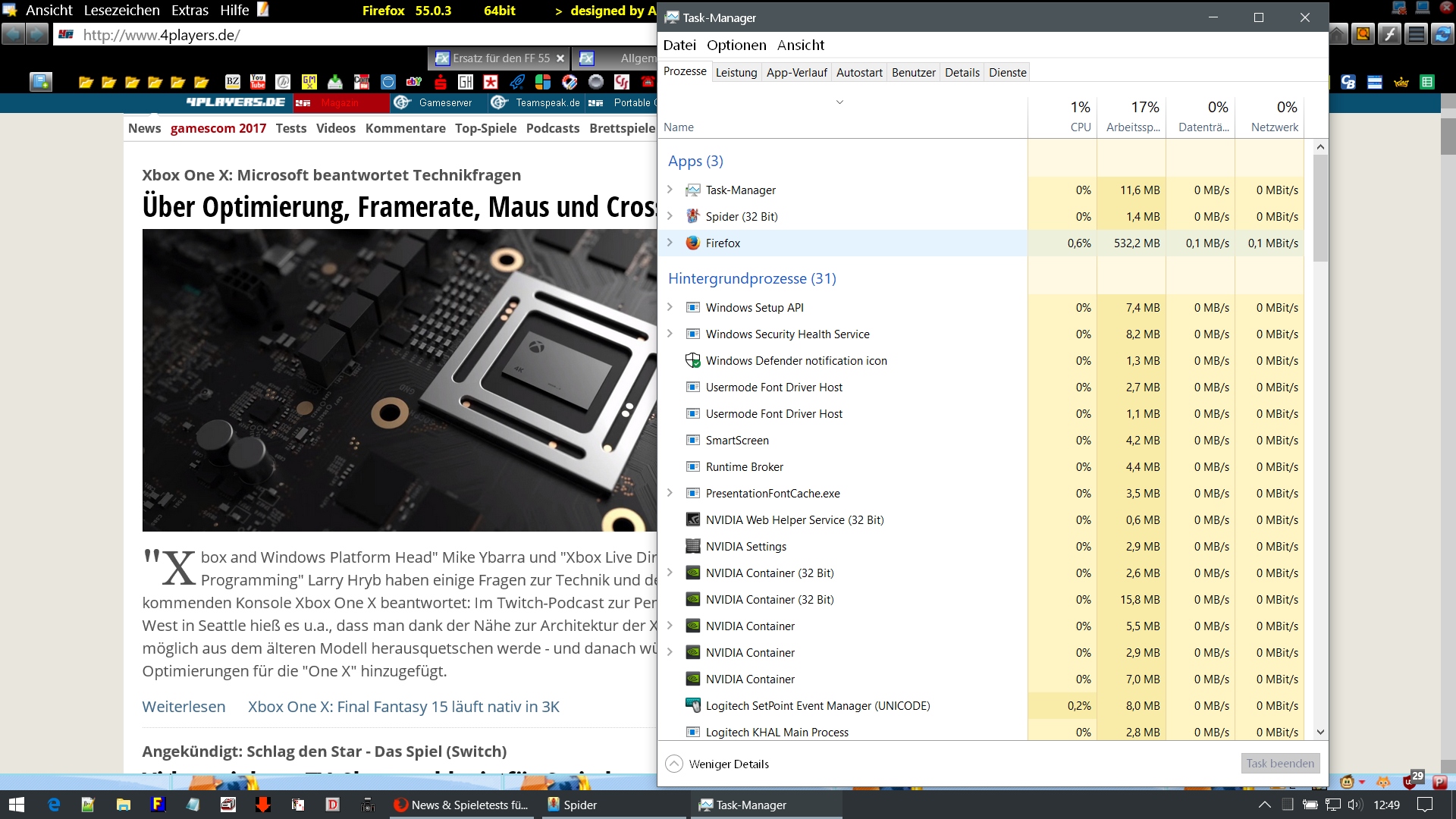Open the Weiterlesen link
This screenshot has width=1456, height=819.
(184, 707)
